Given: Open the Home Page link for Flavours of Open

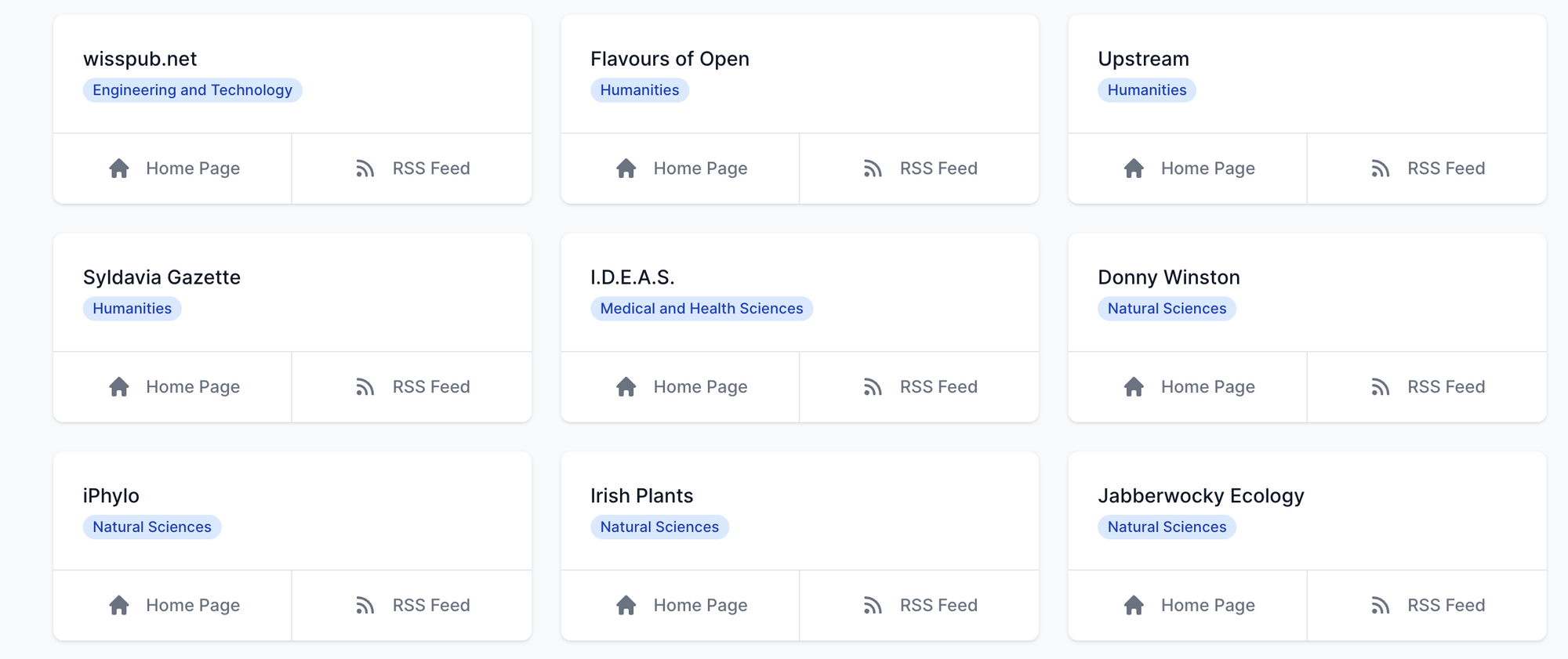Looking at the screenshot, I should click(699, 168).
